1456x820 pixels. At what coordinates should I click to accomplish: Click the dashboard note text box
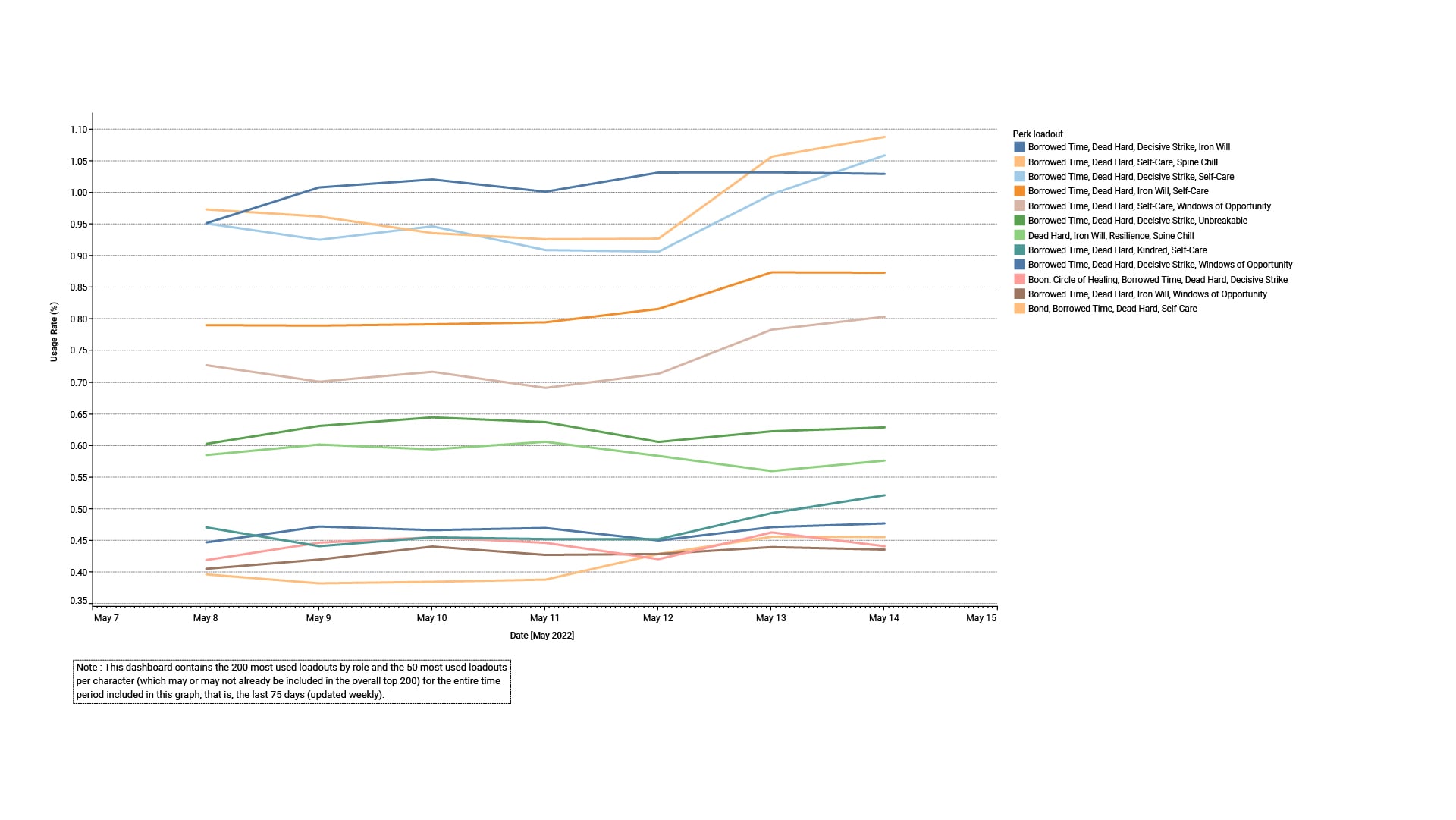pyautogui.click(x=292, y=681)
